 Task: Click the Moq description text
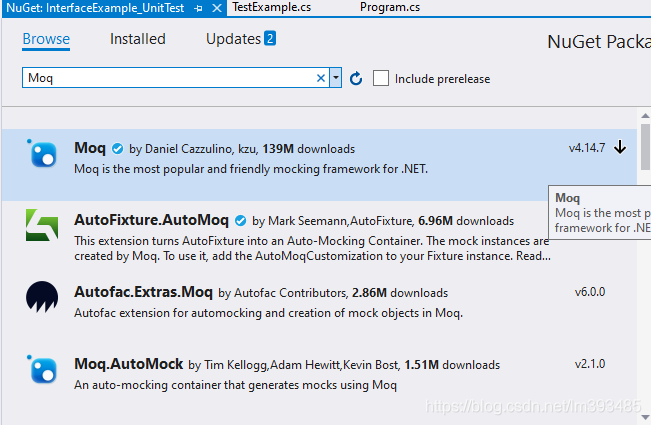pyautogui.click(x=251, y=169)
